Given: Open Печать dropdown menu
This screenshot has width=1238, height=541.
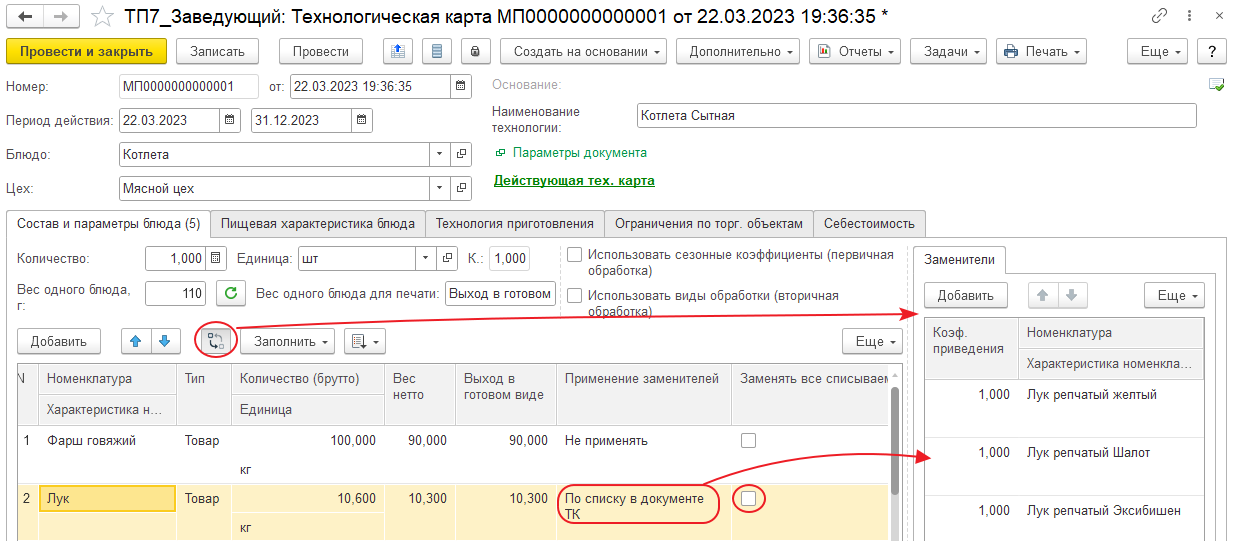Looking at the screenshot, I should pyautogui.click(x=1041, y=51).
